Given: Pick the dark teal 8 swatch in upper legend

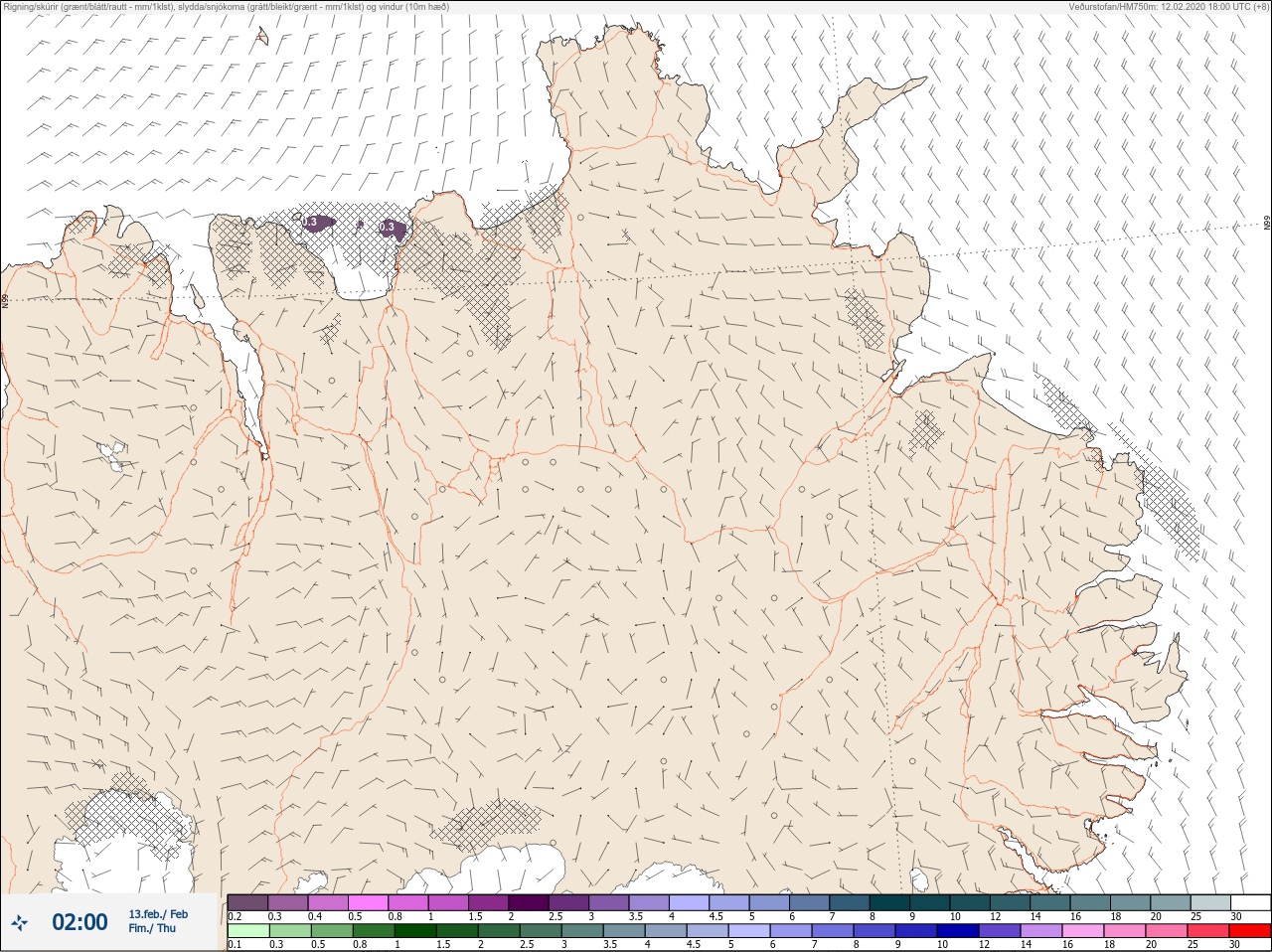Looking at the screenshot, I should click(889, 902).
